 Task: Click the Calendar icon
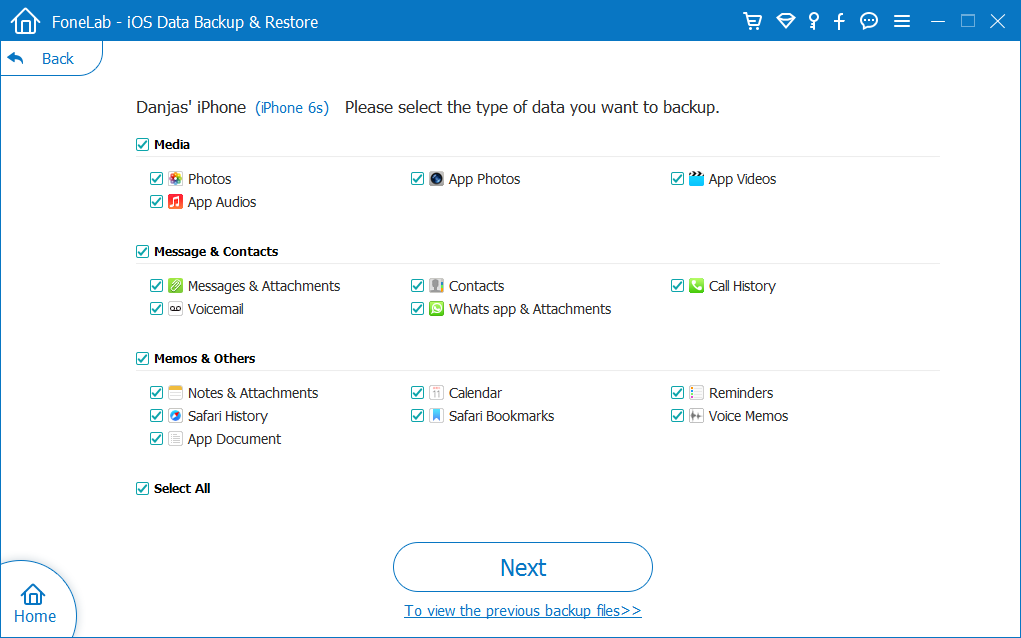pyautogui.click(x=436, y=392)
